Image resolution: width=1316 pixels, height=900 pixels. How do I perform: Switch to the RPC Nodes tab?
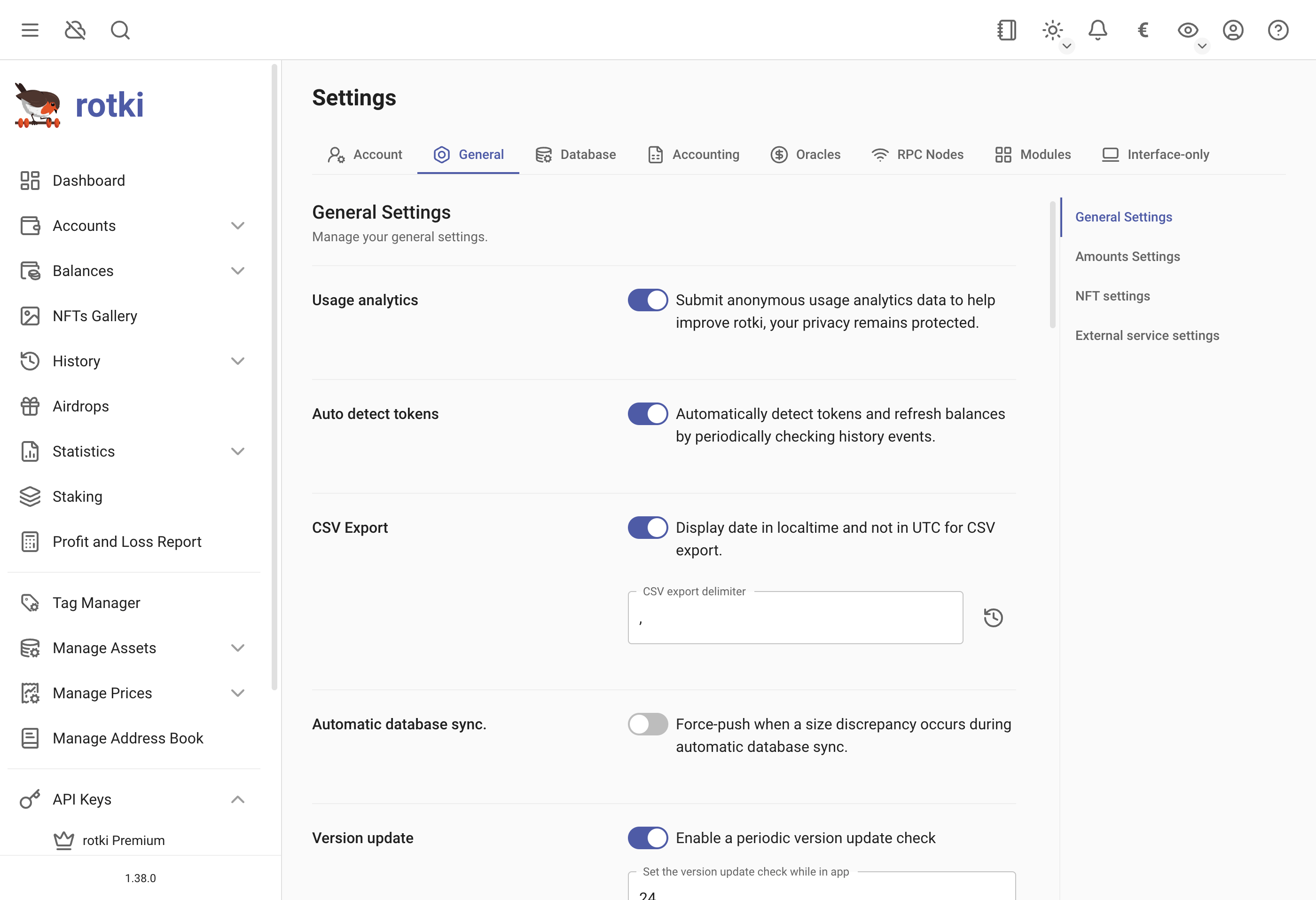coord(917,155)
